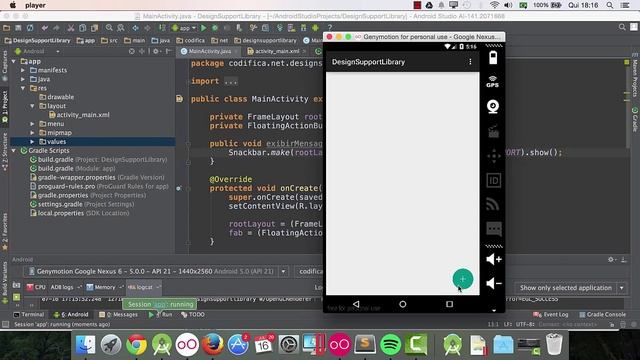Screen dimensions: 640x360
Task: Open the Event Log panel
Action: [551, 315]
